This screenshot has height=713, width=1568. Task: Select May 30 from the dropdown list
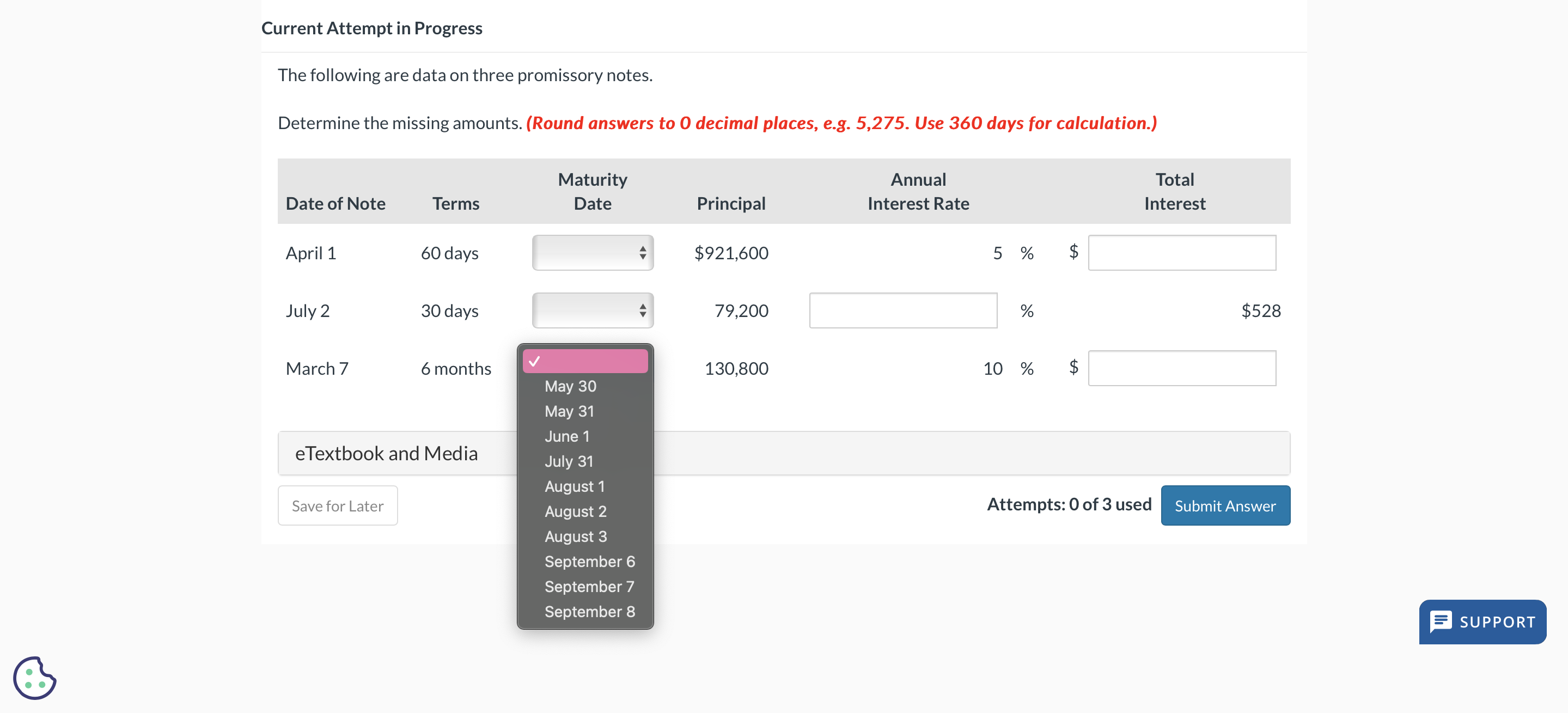[x=570, y=386]
